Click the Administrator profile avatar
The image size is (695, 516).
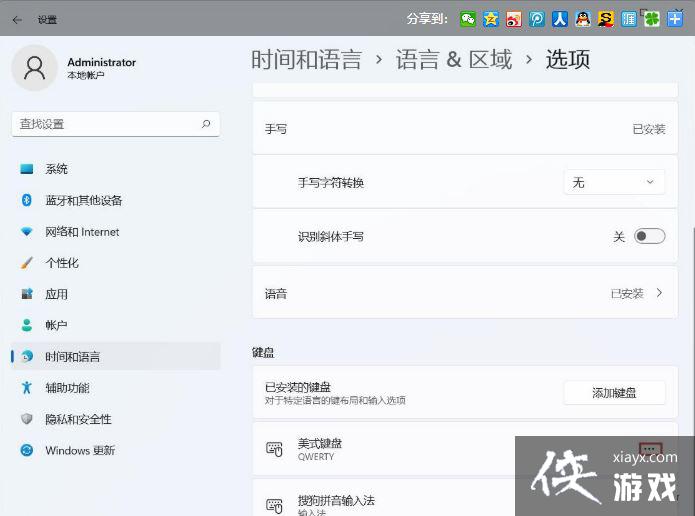click(35, 68)
